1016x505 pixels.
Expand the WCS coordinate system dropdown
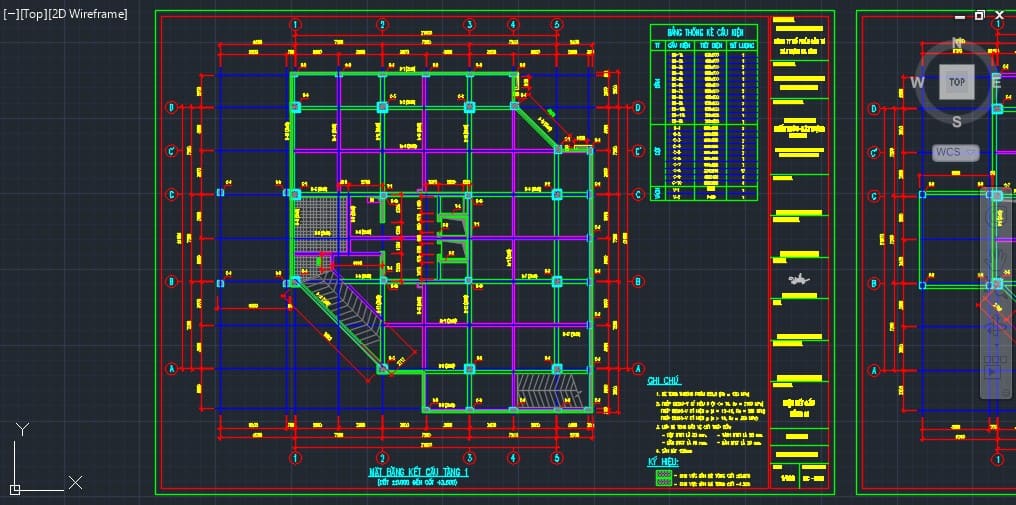(956, 152)
